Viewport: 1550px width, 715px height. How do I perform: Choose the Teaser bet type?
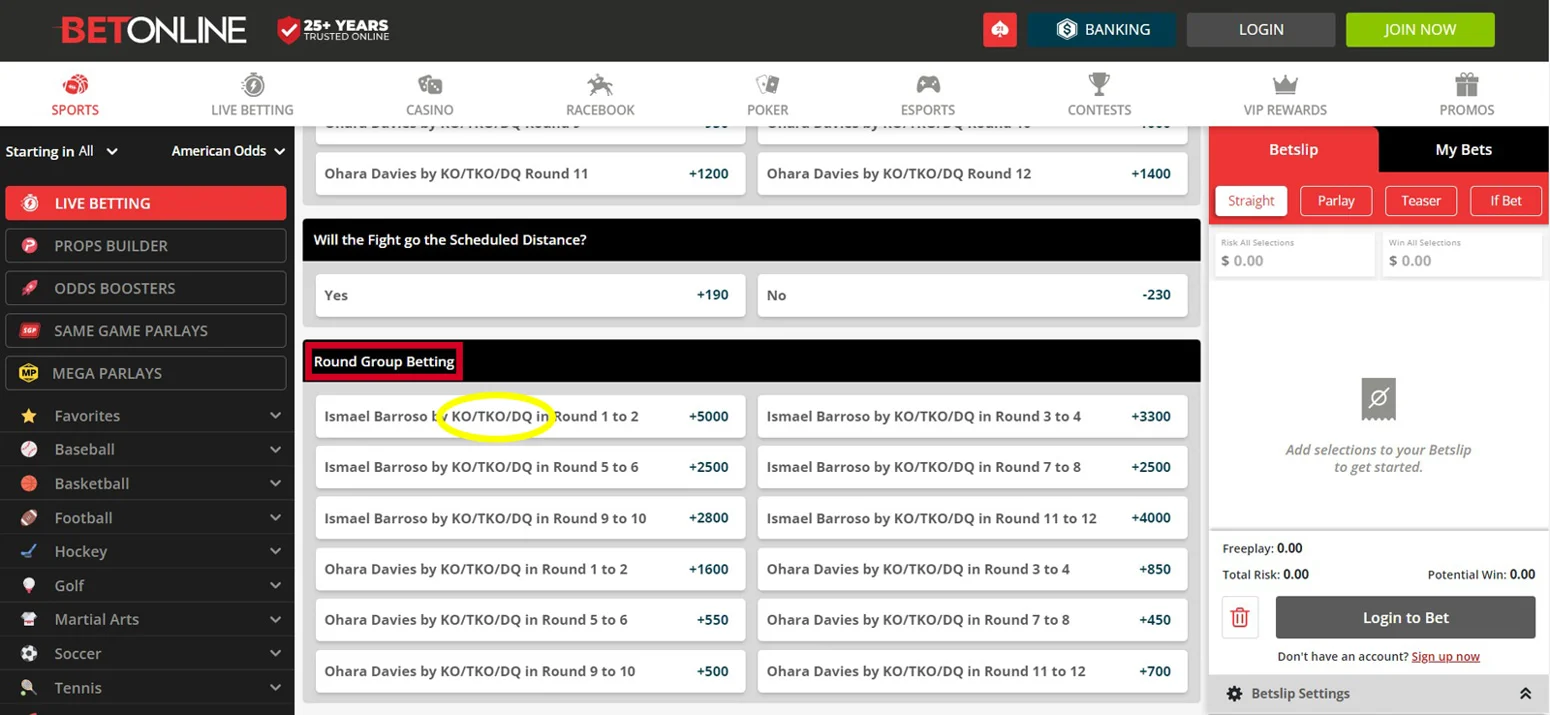pyautogui.click(x=1420, y=201)
